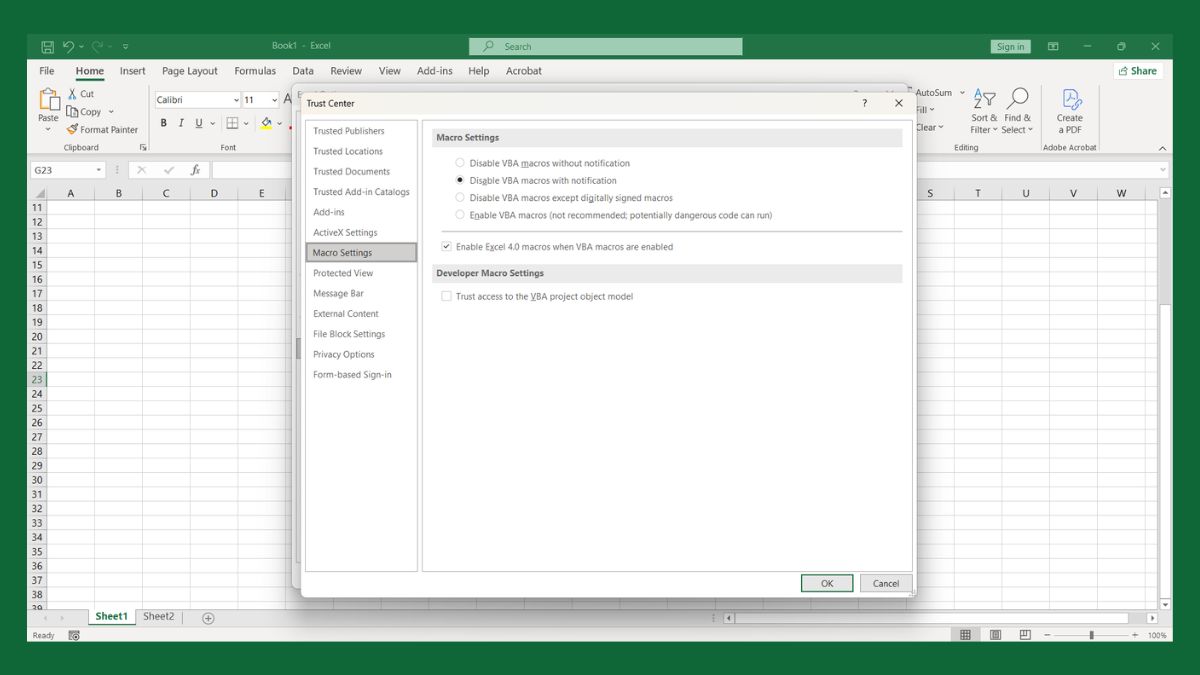
Task: Open the Underline style arrow
Action: click(212, 123)
